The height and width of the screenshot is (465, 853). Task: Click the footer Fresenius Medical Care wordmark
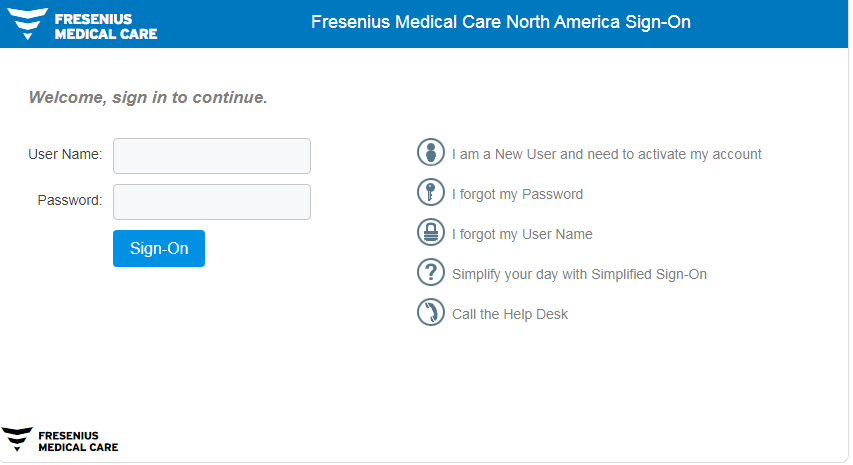(78, 441)
